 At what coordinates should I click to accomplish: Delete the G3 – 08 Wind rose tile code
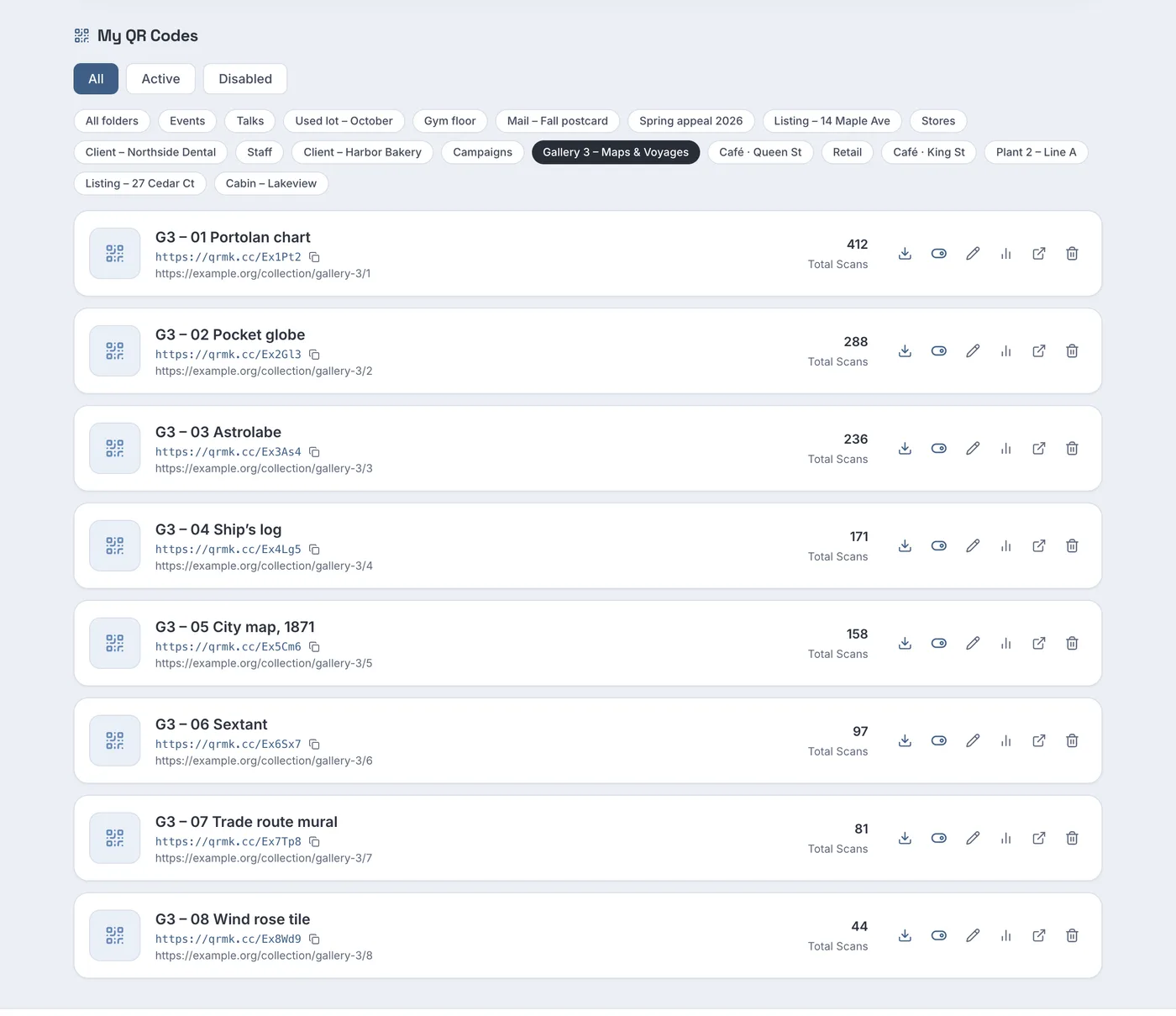(x=1072, y=936)
